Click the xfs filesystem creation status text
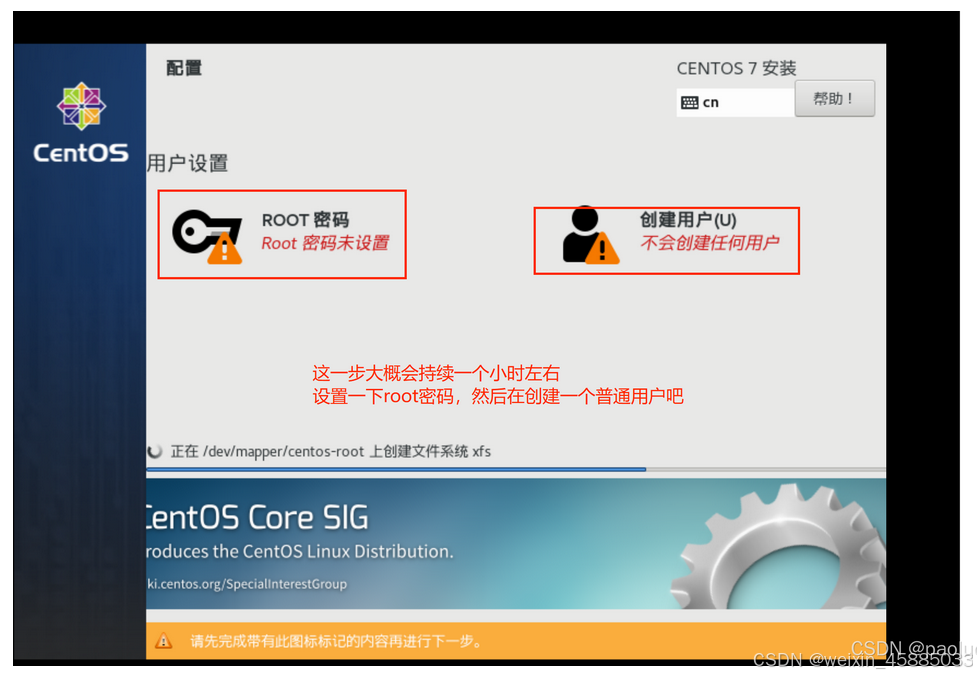 [x=331, y=451]
